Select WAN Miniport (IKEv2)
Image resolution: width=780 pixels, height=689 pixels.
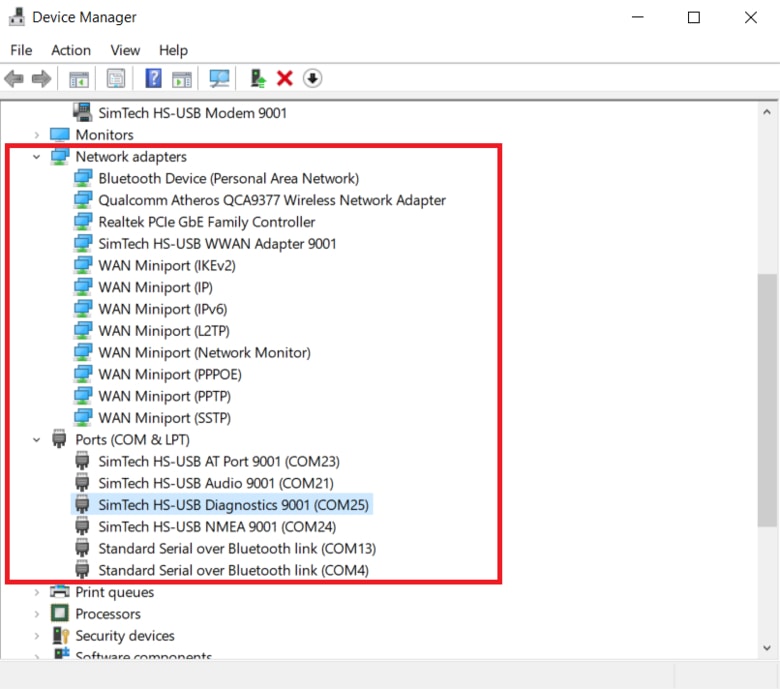[167, 265]
